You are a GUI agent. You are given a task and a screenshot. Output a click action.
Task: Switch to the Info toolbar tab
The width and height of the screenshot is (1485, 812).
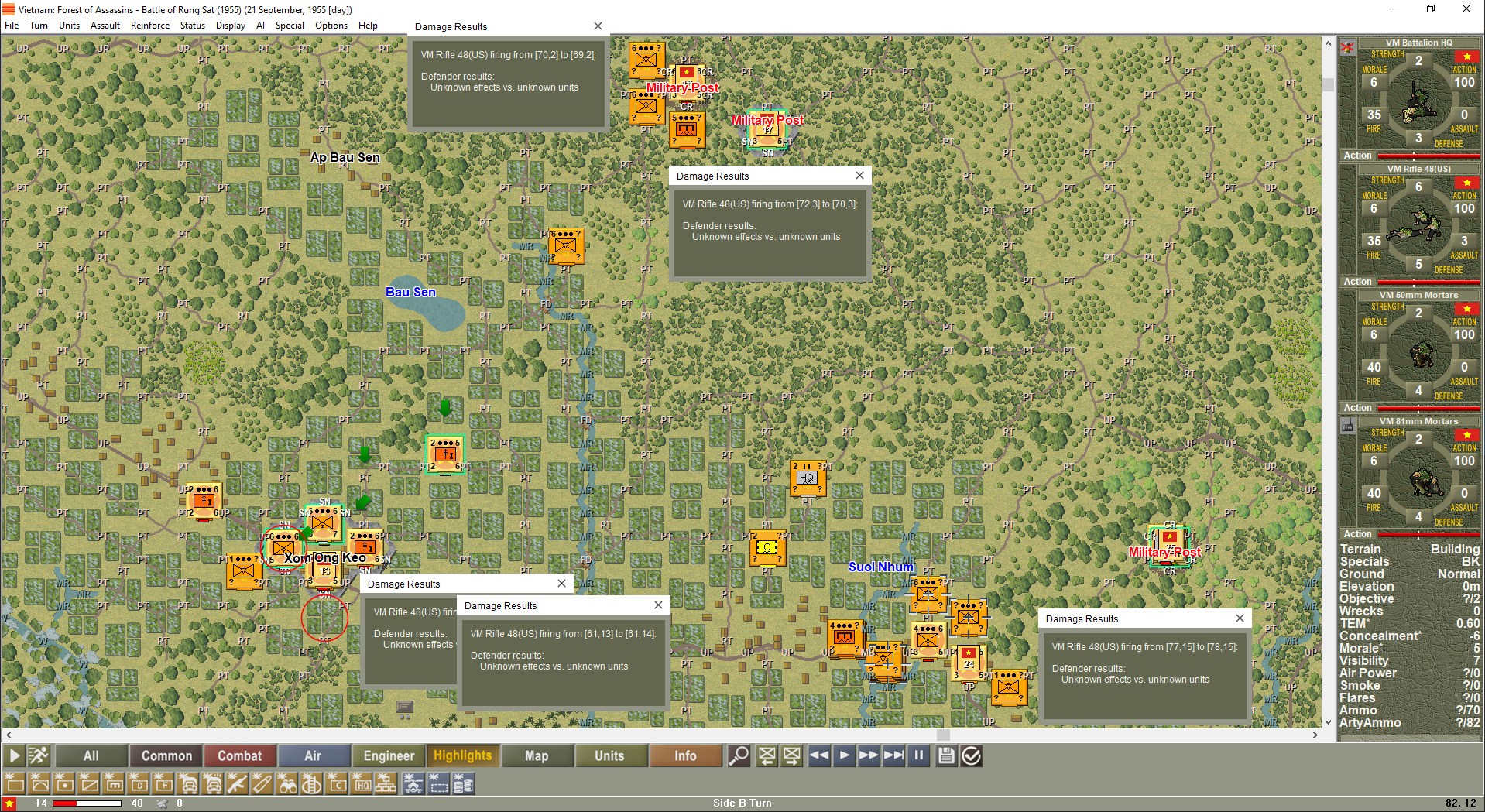pos(685,755)
